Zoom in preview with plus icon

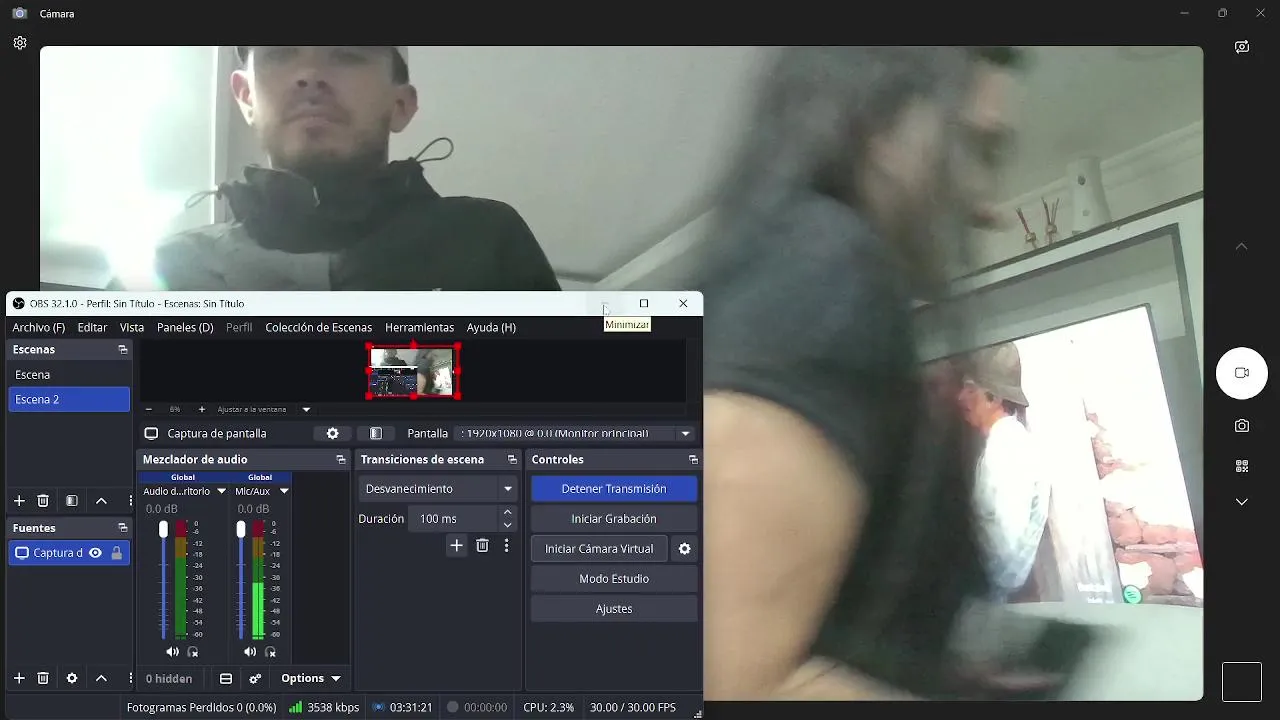tap(201, 409)
